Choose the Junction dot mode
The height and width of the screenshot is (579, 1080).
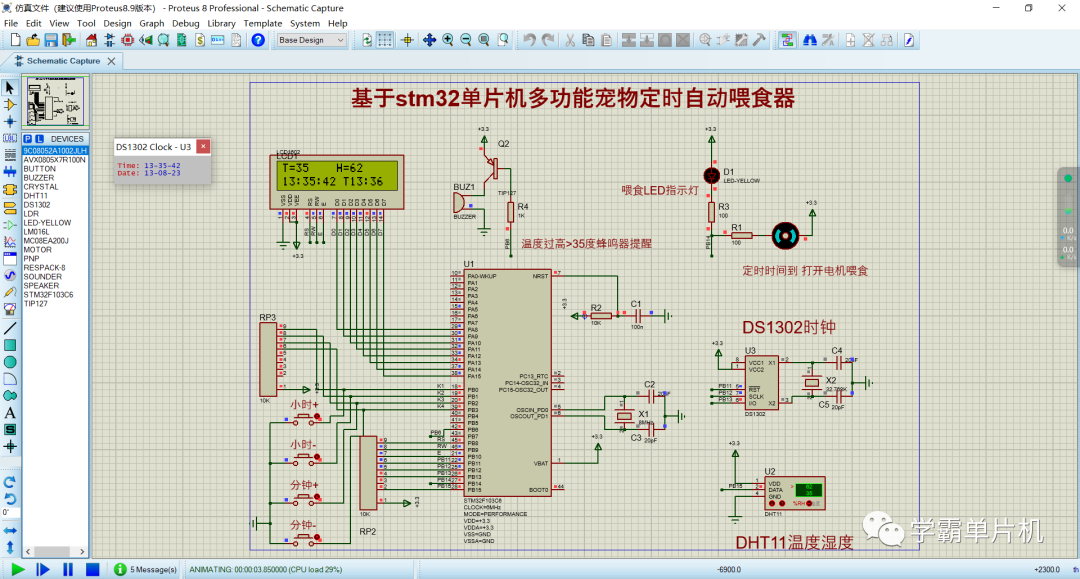pyautogui.click(x=10, y=121)
